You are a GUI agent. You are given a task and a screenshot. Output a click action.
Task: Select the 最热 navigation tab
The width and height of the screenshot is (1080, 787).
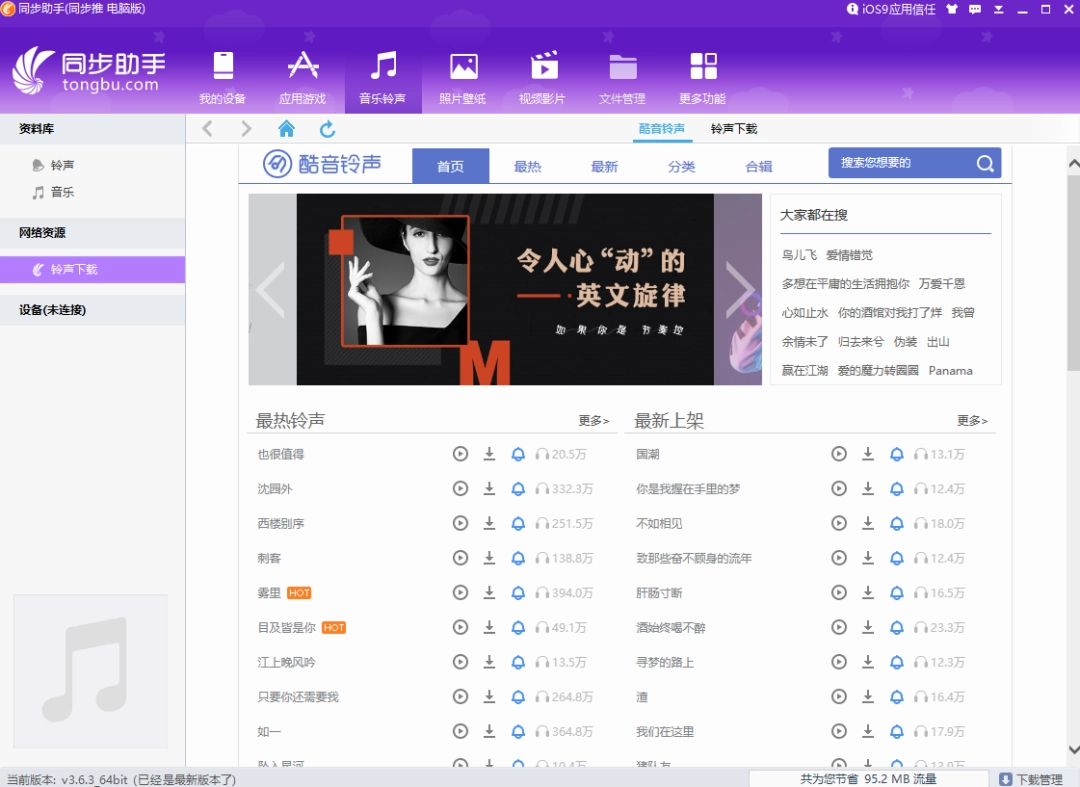pyautogui.click(x=527, y=167)
